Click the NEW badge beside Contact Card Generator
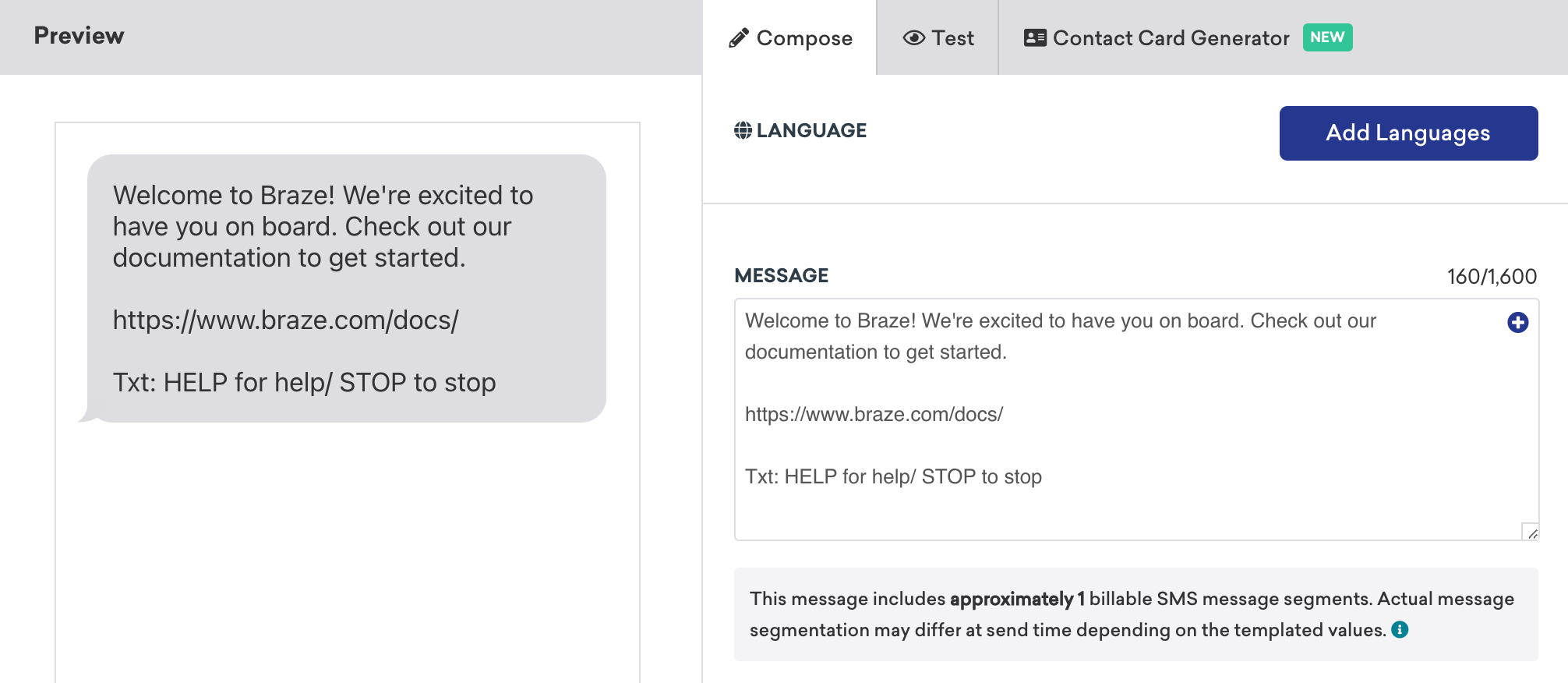 click(x=1327, y=37)
